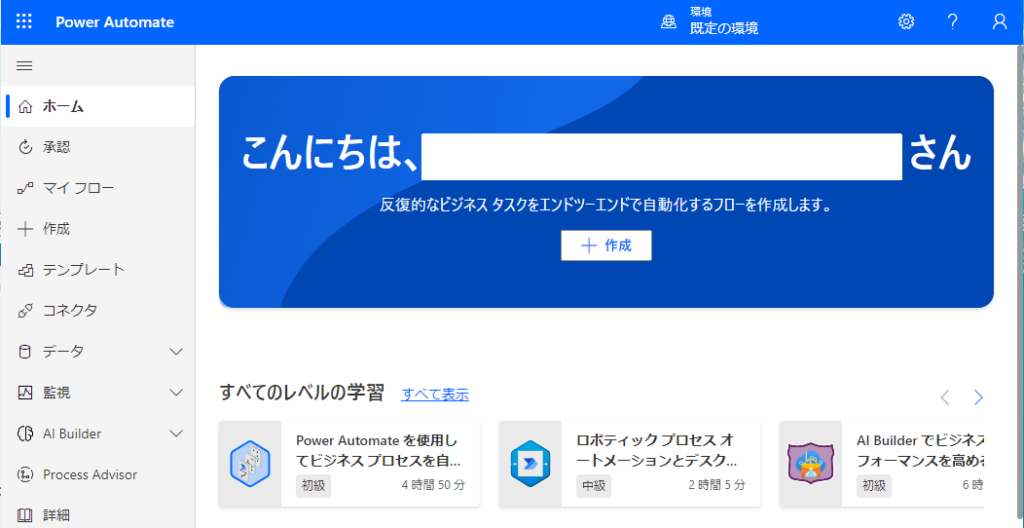1024x528 pixels.
Task: Open 承認 in the sidebar
Action: tap(98, 148)
